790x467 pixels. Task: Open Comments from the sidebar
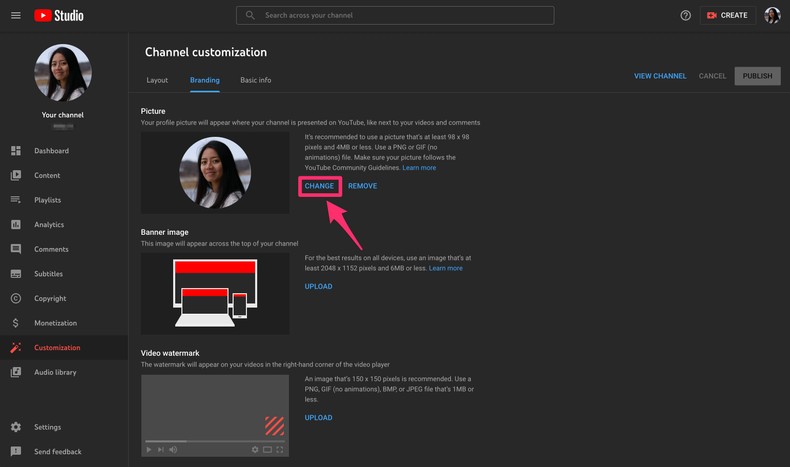pyautogui.click(x=51, y=249)
